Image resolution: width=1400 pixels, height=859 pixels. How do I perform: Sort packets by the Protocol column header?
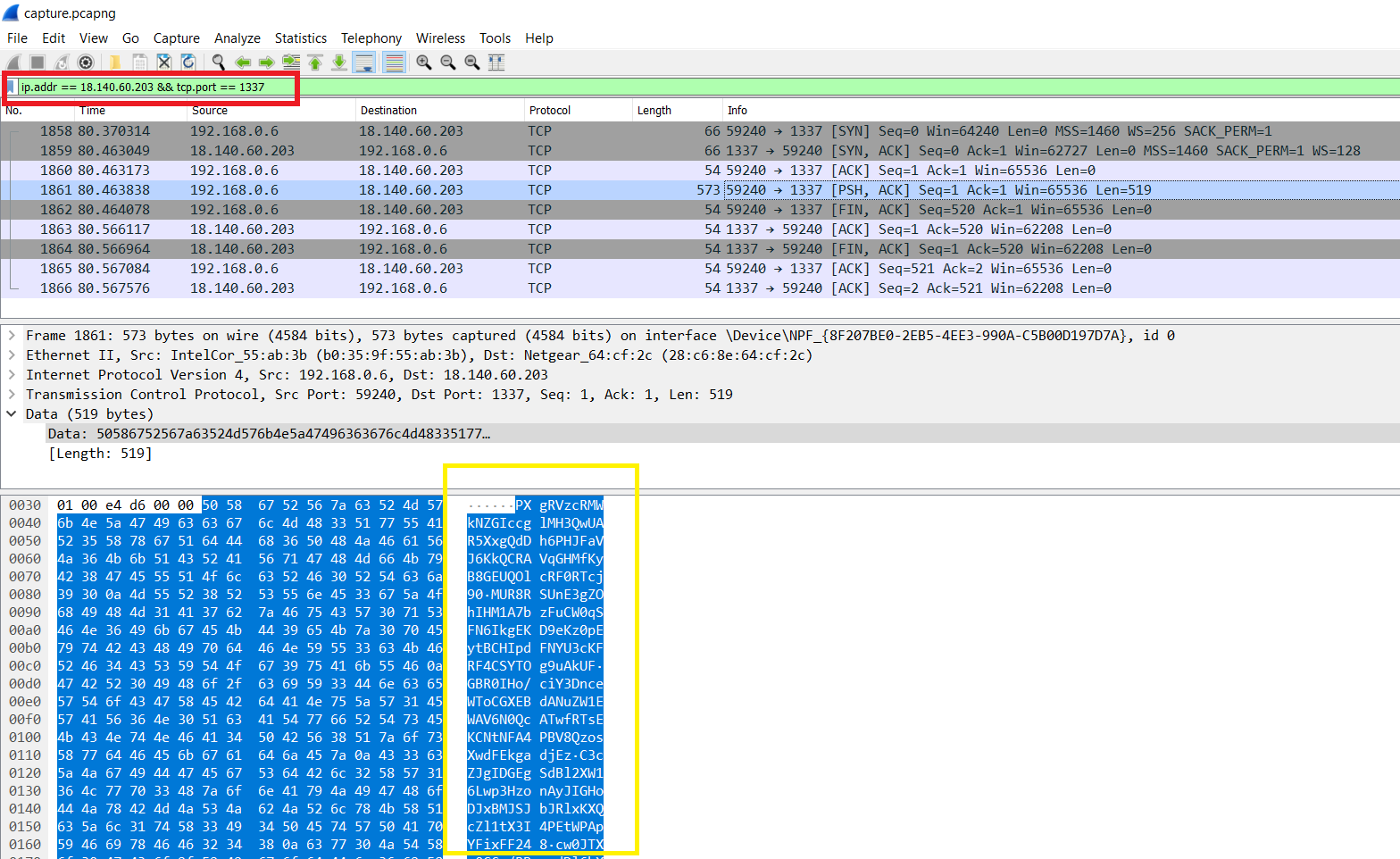point(549,111)
